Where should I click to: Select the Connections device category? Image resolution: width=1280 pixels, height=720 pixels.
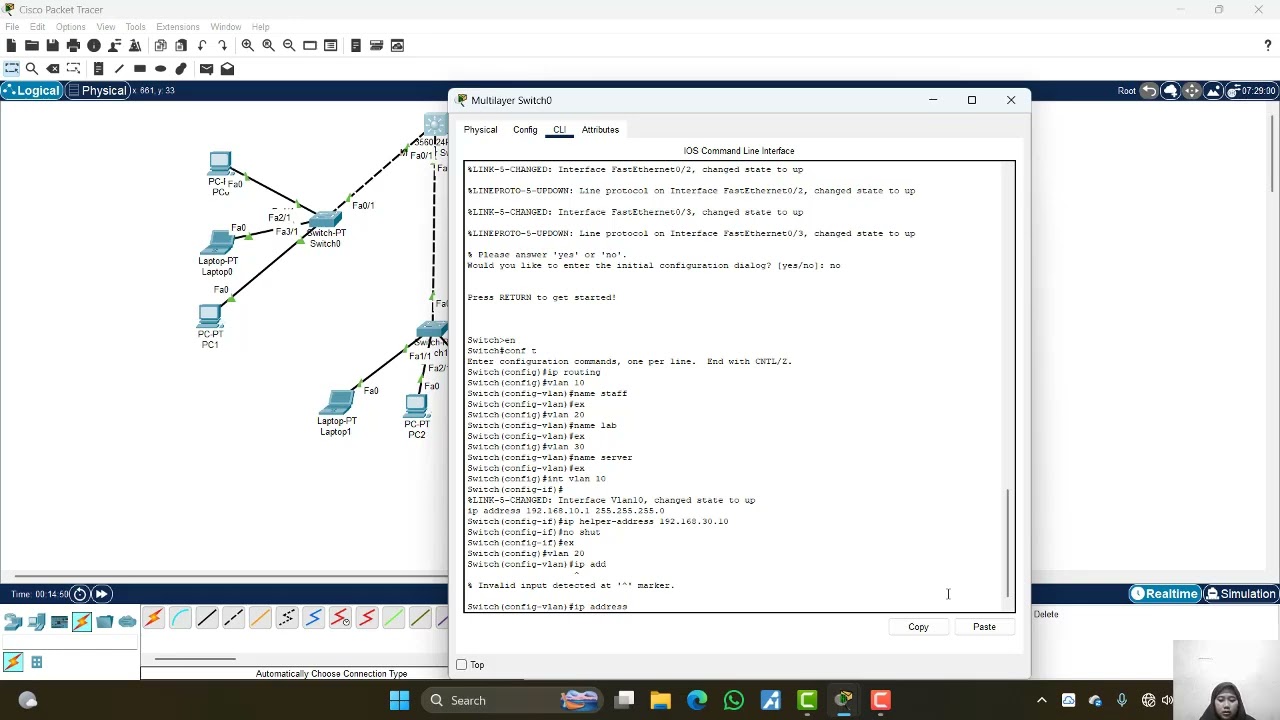pyautogui.click(x=82, y=622)
